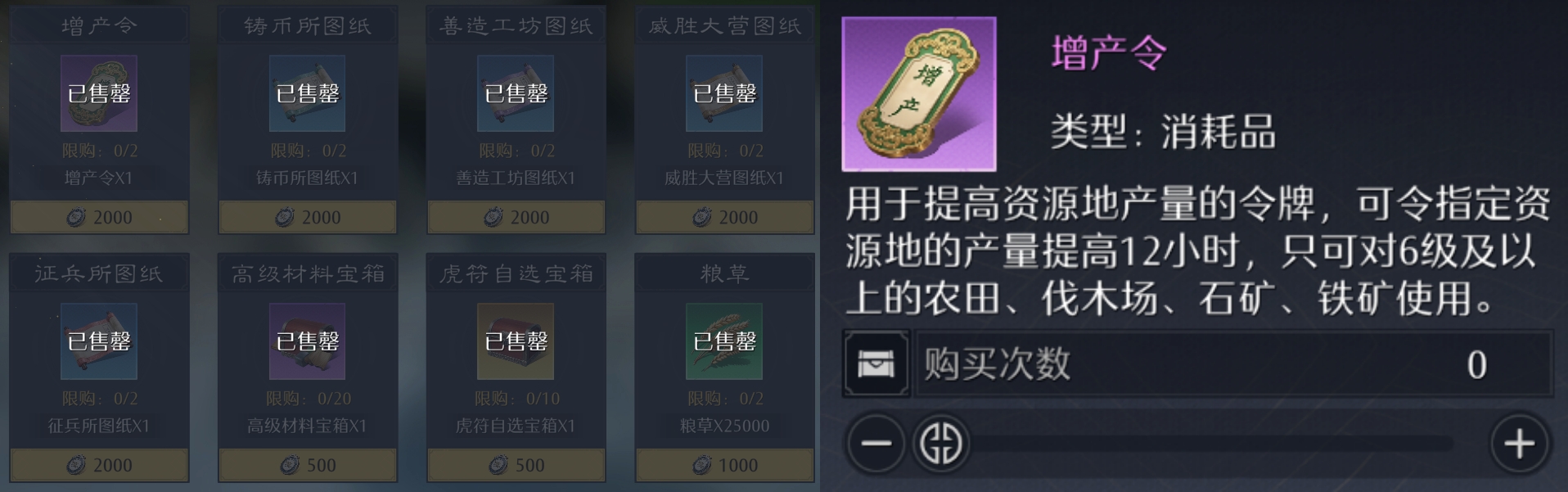
Task: Click the 购买次数 quantity field
Action: (1234, 363)
